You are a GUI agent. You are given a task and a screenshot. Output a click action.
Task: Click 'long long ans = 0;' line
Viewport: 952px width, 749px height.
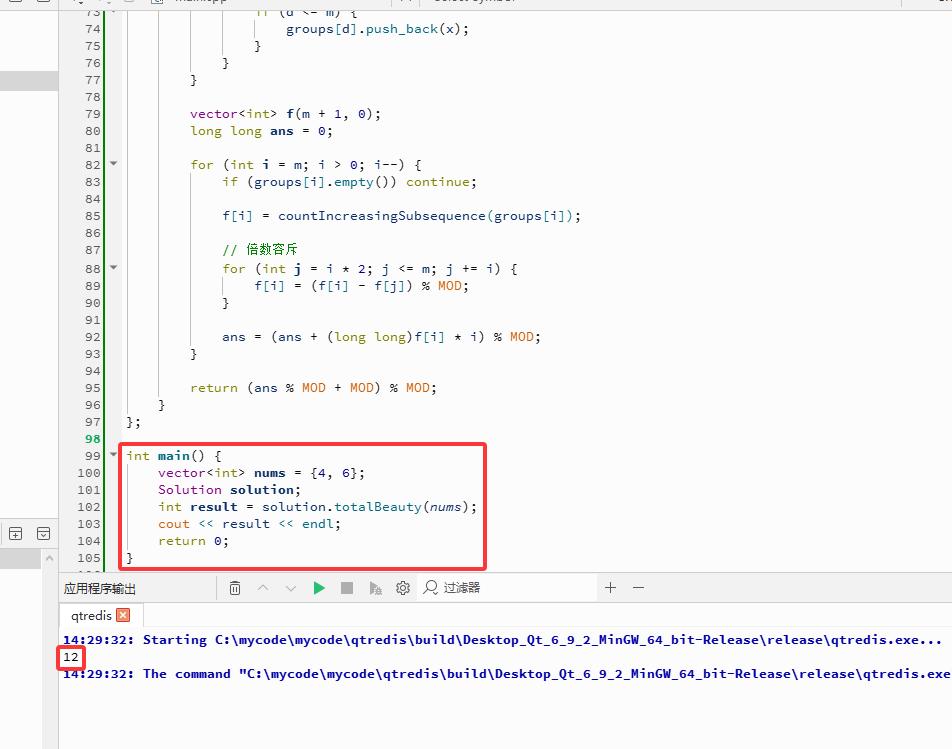click(x=261, y=131)
